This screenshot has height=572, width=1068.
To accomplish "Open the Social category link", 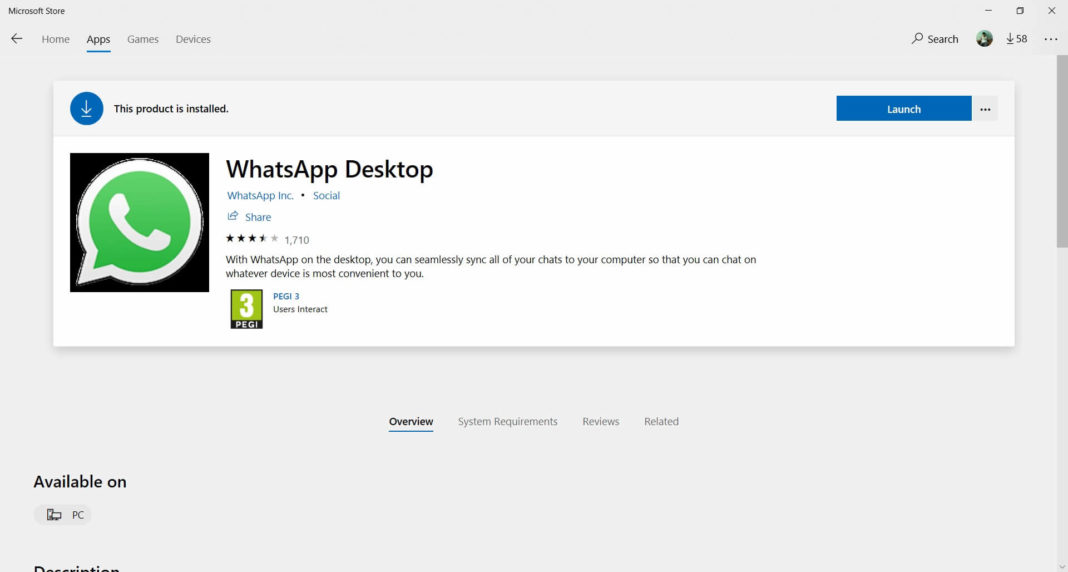I will 326,195.
